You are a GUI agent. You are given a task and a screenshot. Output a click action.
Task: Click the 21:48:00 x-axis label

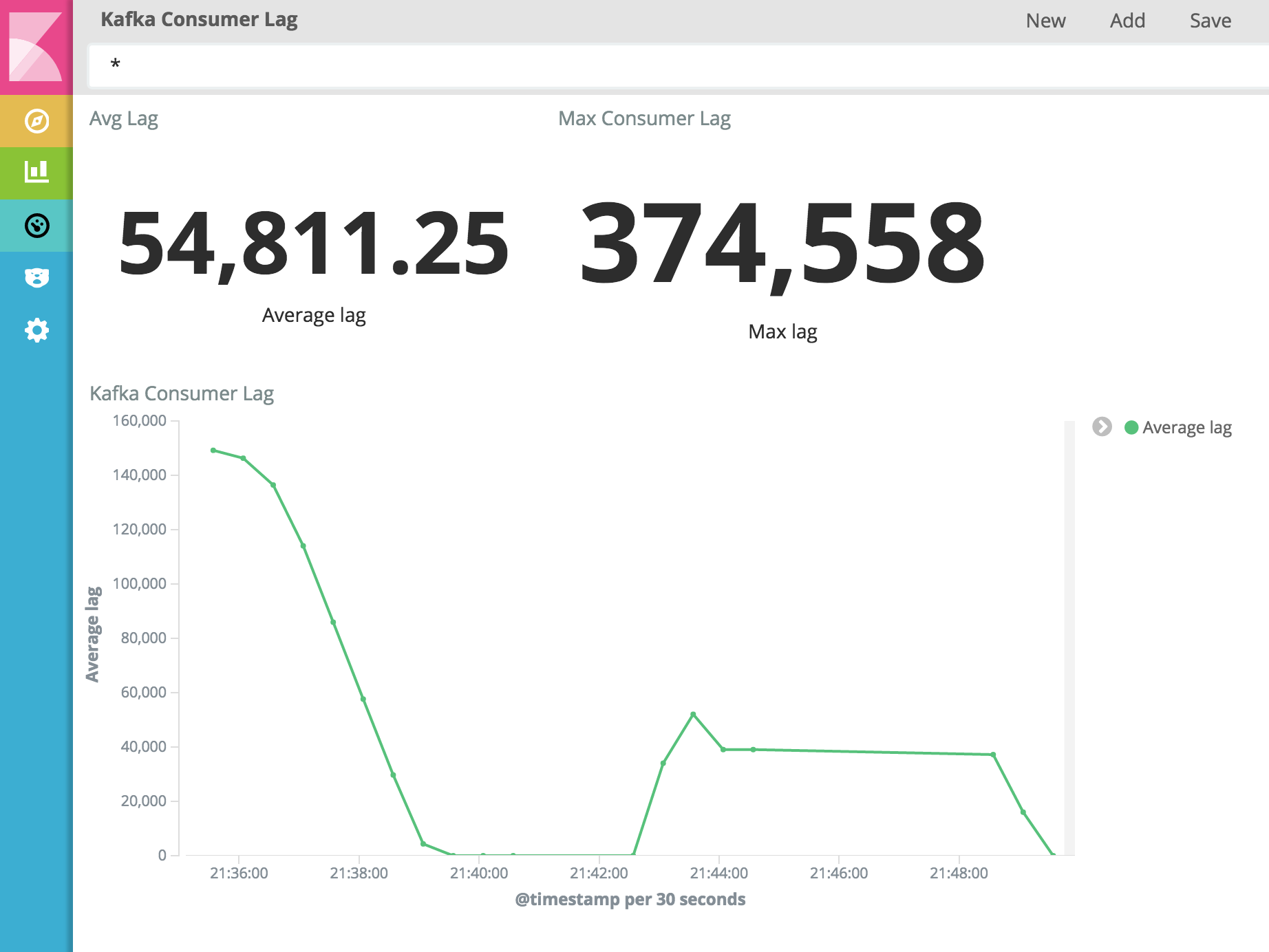click(x=959, y=873)
